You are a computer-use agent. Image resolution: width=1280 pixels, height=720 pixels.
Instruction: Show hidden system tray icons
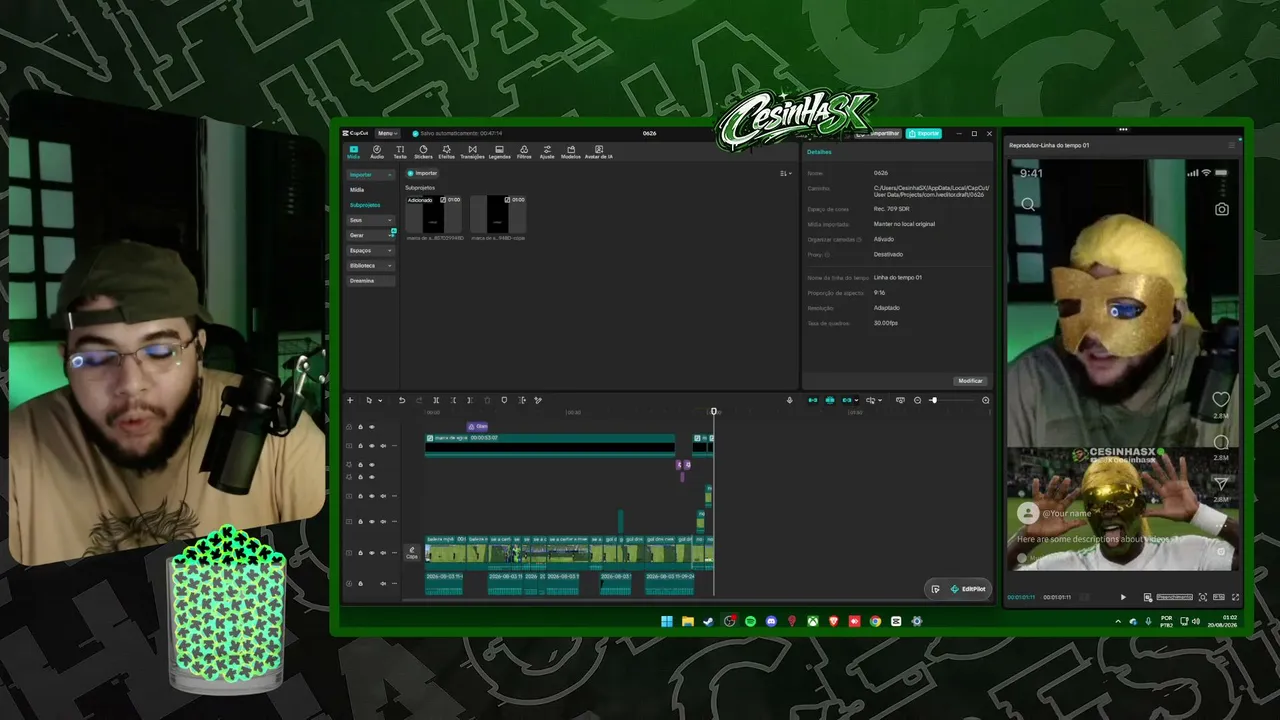1118,621
